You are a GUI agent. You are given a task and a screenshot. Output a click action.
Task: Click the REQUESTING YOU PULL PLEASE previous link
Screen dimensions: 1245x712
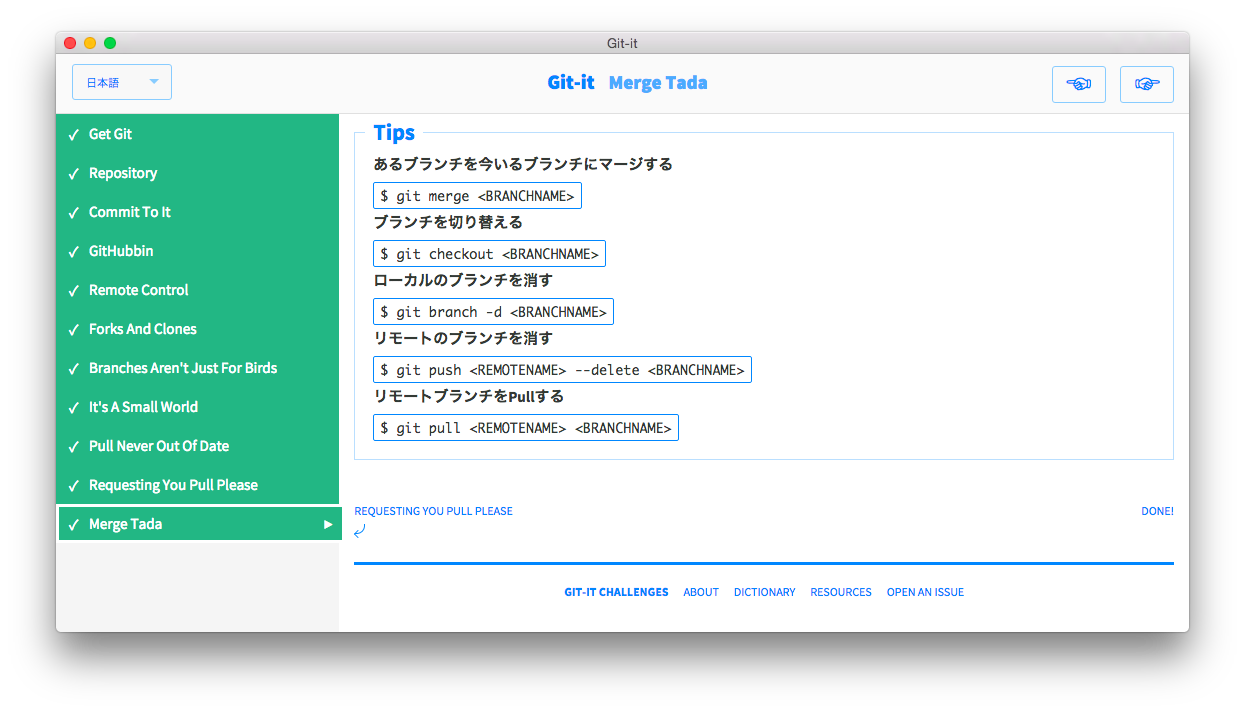pyautogui.click(x=433, y=511)
